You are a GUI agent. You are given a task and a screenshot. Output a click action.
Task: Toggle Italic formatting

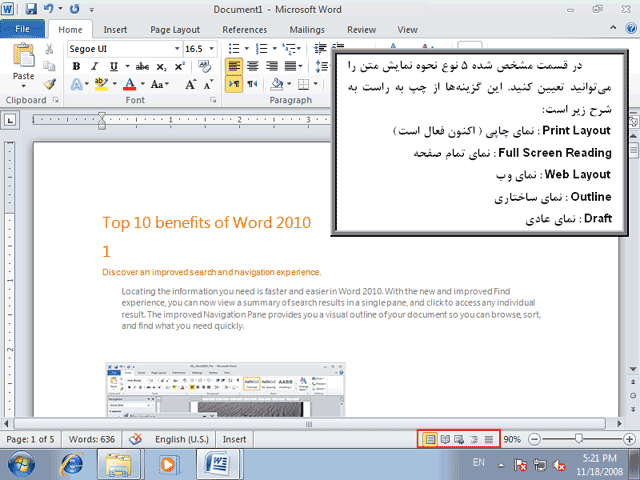[95, 66]
